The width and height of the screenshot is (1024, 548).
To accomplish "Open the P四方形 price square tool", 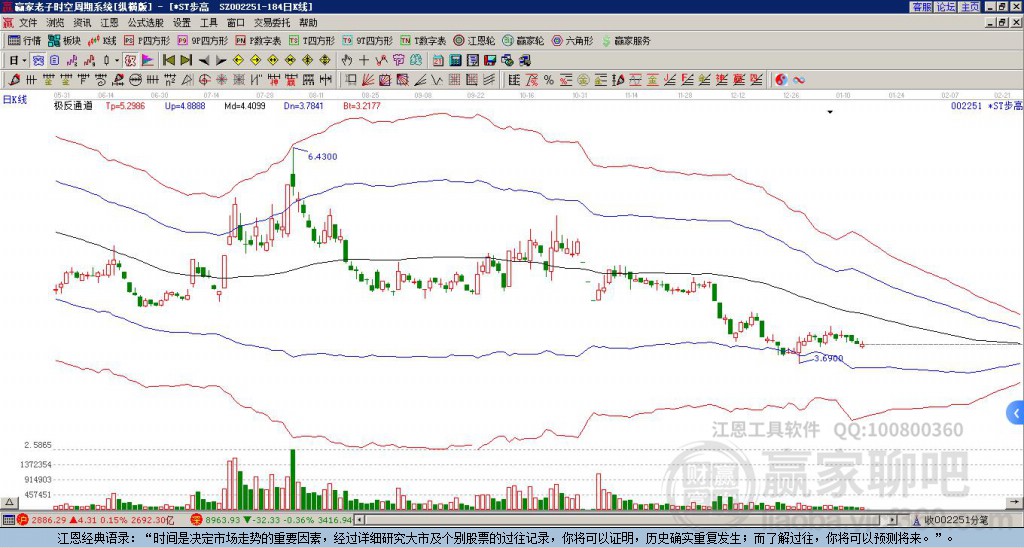I will [146, 40].
